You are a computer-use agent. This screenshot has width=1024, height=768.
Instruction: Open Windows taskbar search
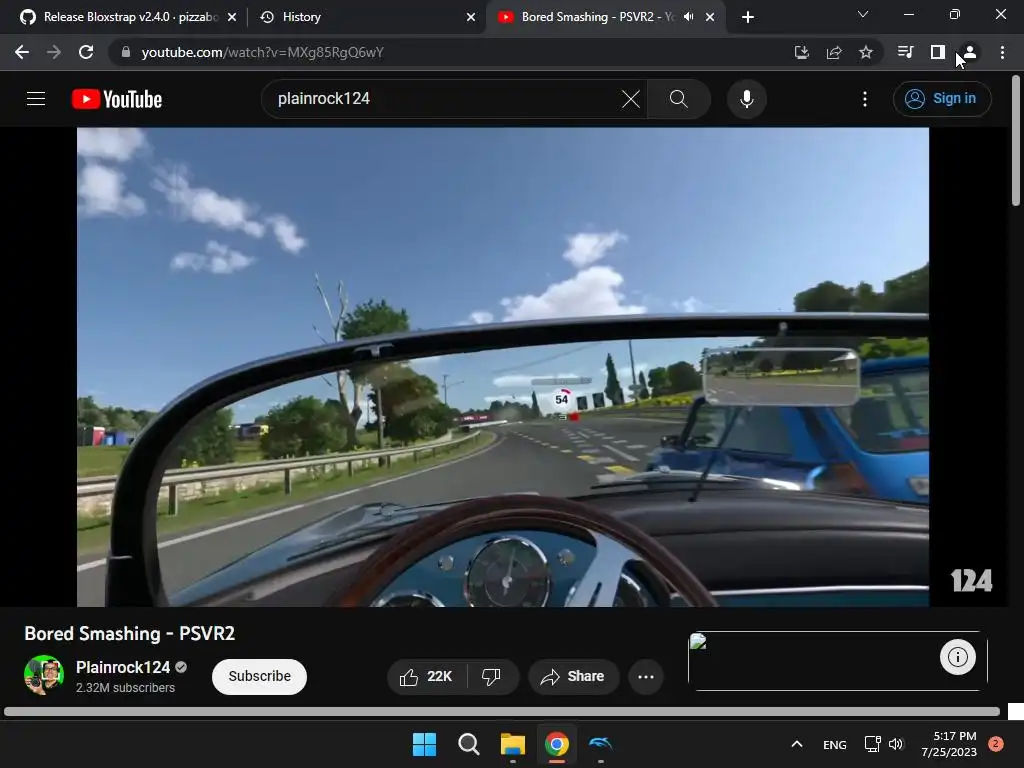pos(469,744)
